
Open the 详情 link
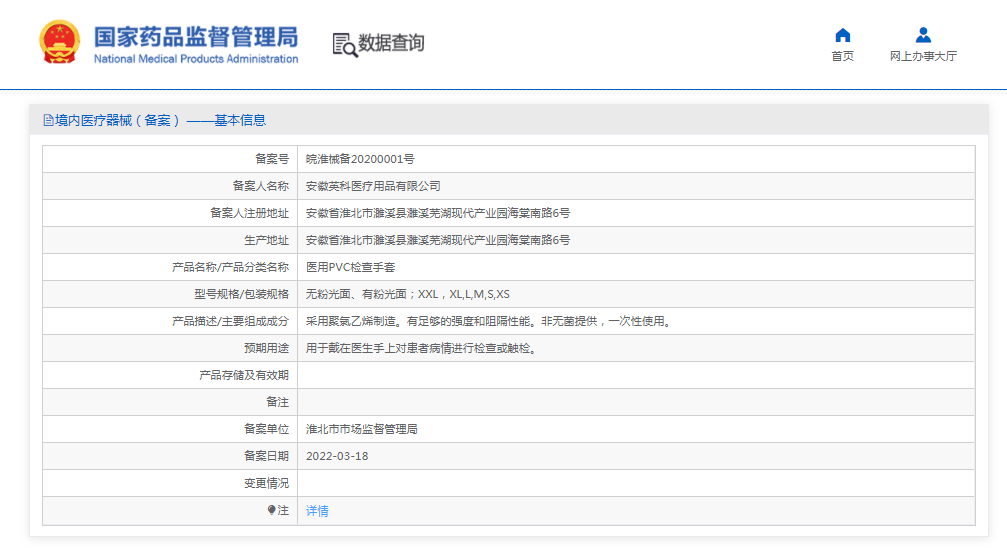tap(317, 511)
